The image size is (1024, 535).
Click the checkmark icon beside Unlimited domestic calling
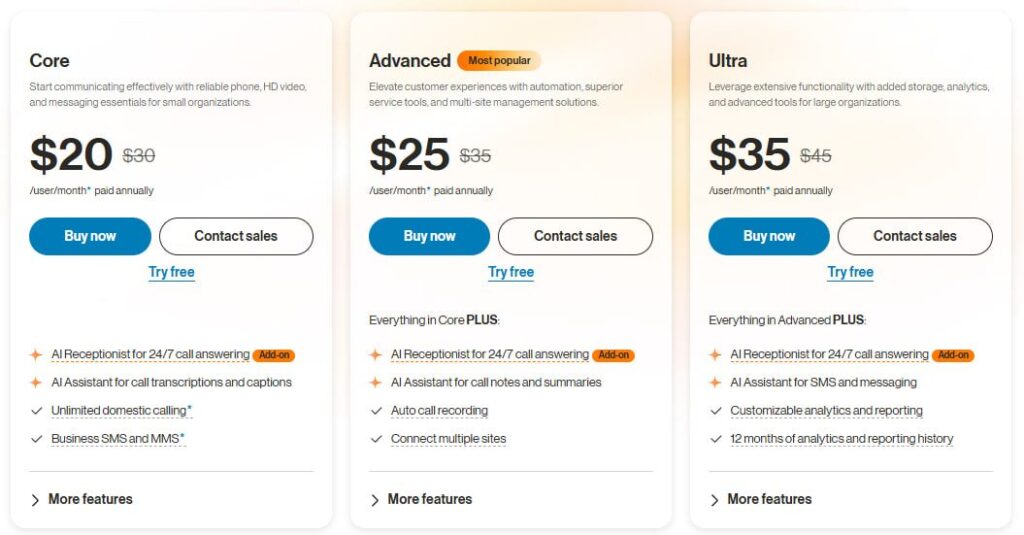pyautogui.click(x=37, y=411)
